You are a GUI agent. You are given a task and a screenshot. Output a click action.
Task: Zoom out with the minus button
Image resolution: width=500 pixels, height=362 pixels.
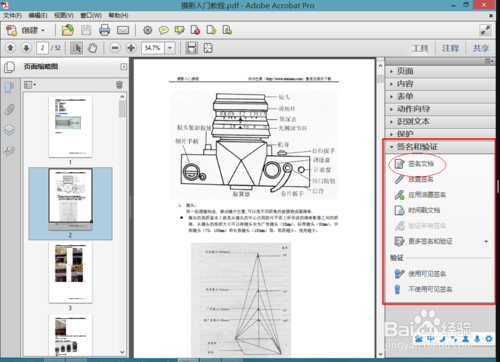pyautogui.click(x=115, y=48)
